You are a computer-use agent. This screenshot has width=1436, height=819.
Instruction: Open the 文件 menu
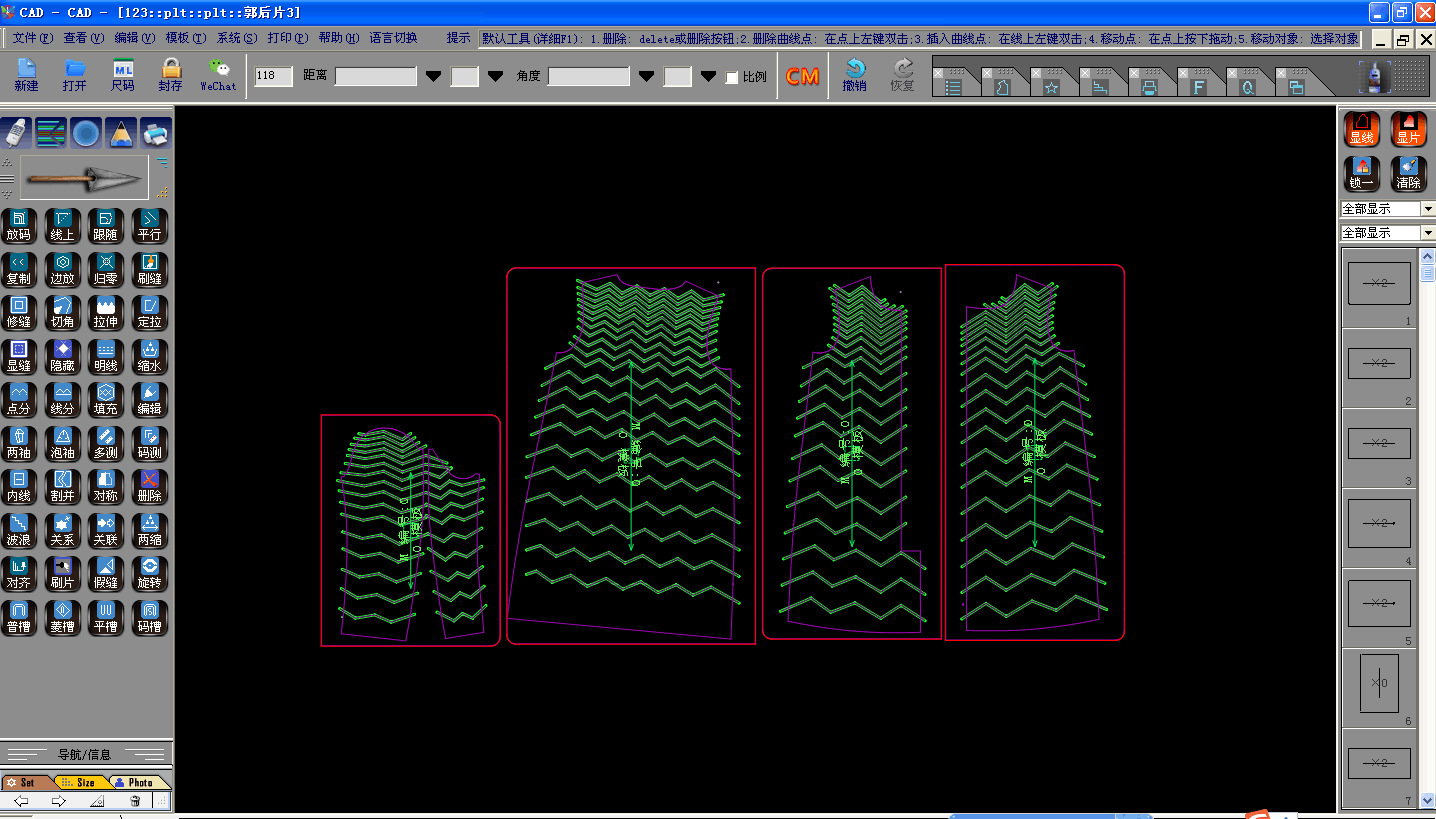pyautogui.click(x=32, y=38)
